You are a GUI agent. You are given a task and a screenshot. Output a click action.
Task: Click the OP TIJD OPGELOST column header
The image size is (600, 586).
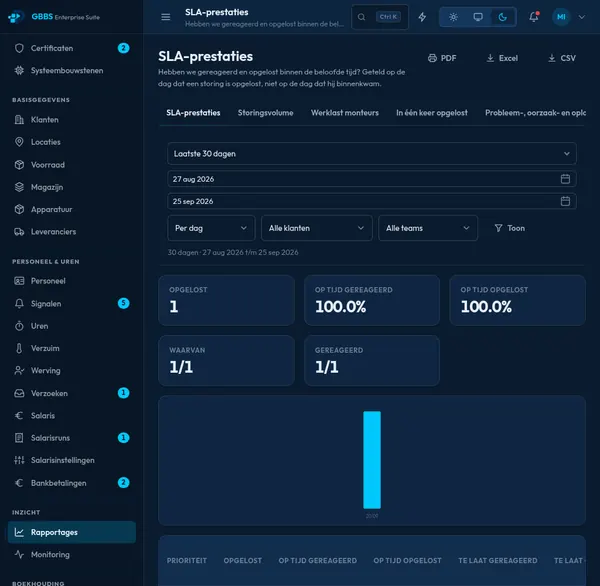pyautogui.click(x=407, y=560)
